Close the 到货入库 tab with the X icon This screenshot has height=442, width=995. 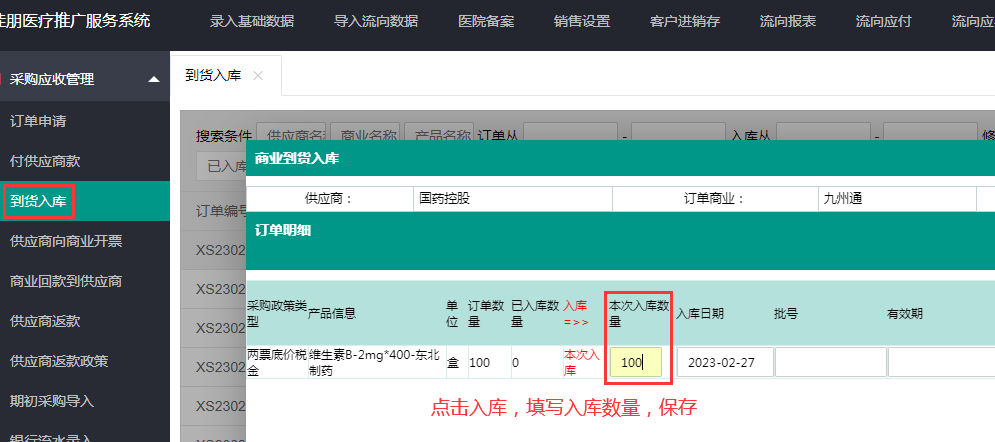(258, 76)
